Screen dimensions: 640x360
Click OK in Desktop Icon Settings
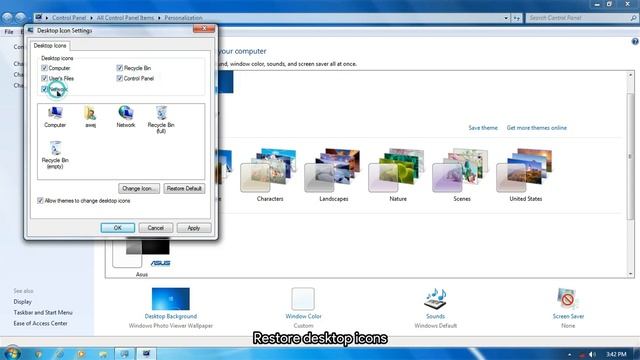click(118, 228)
